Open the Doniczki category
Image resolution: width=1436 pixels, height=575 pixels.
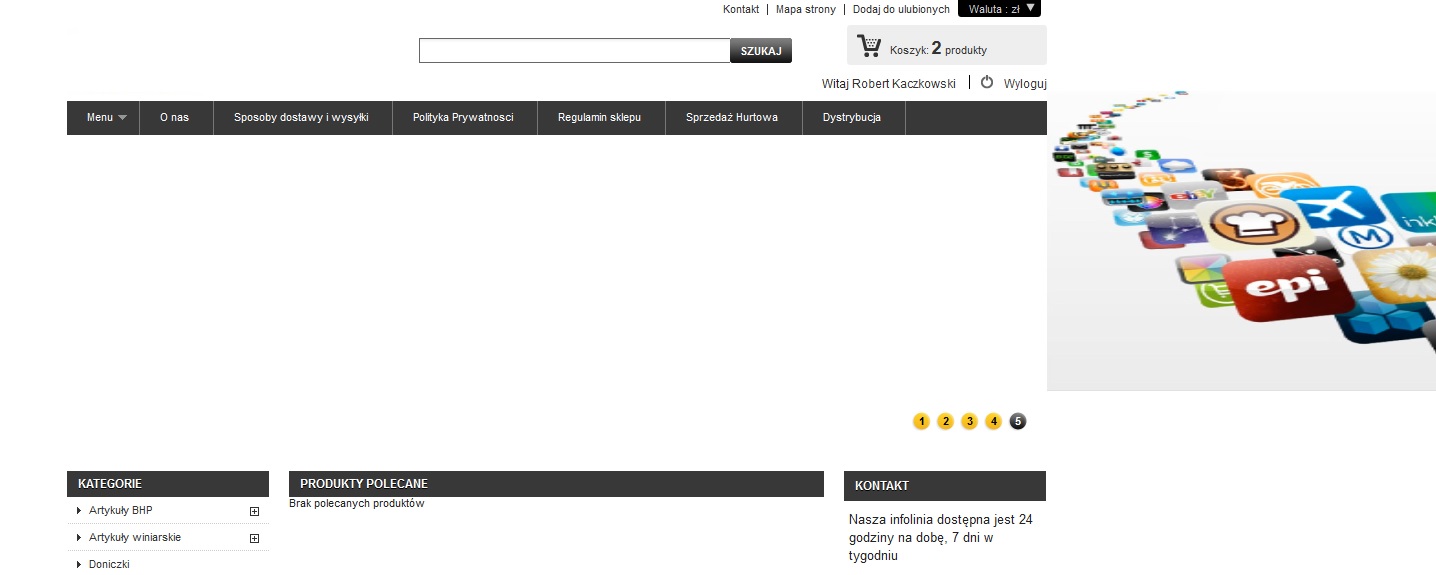pyautogui.click(x=109, y=564)
